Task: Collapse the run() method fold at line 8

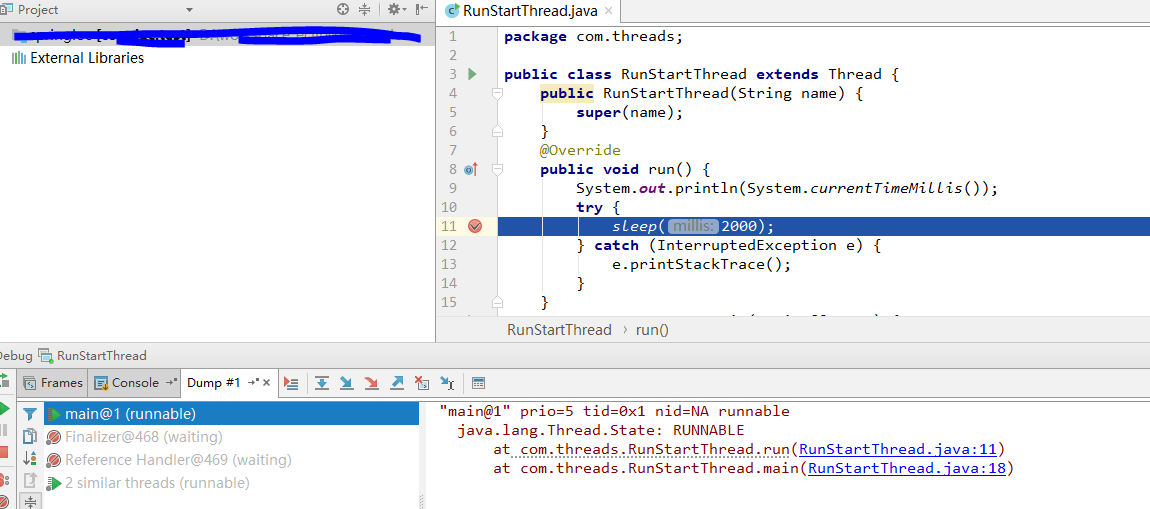Action: tap(497, 169)
